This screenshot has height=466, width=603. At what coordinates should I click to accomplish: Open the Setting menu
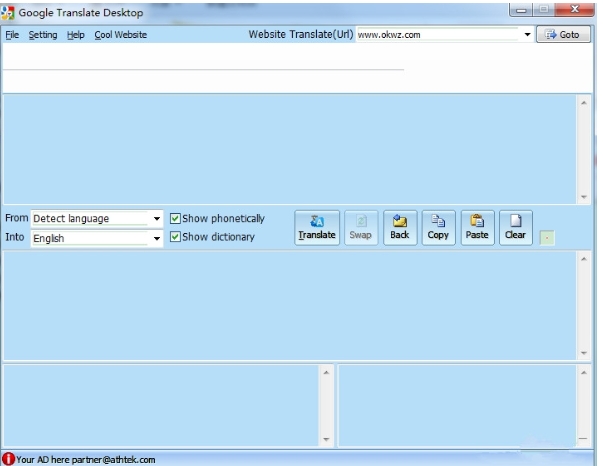coord(43,35)
